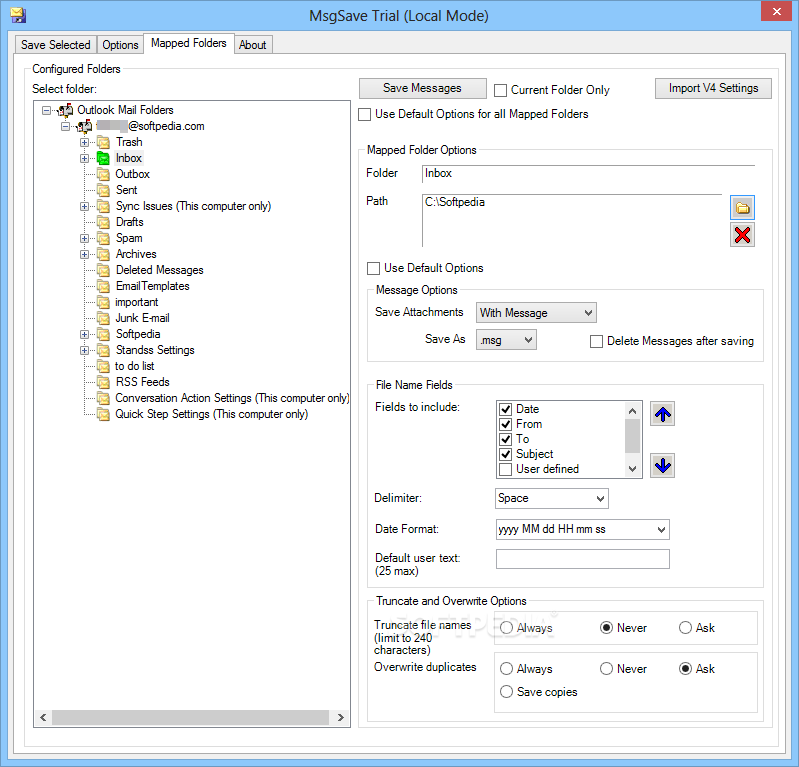The width and height of the screenshot is (799, 767).
Task: Move field down with the blue down arrow
Action: click(662, 465)
